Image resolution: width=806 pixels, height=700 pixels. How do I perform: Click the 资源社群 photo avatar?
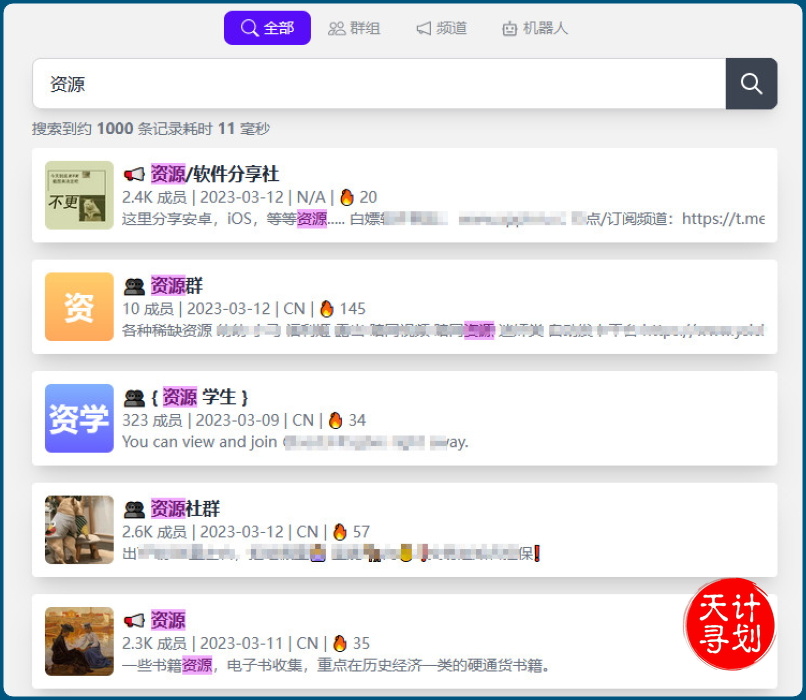pos(79,530)
